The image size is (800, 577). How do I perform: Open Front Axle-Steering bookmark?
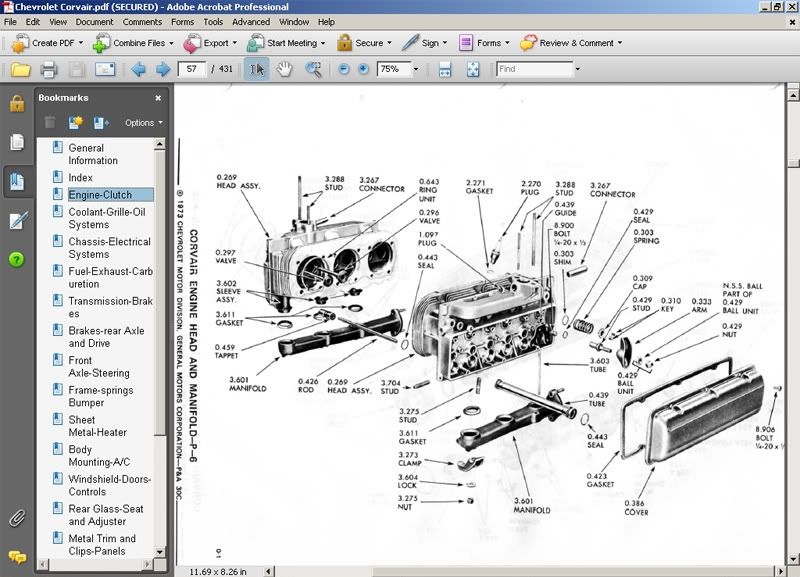[99, 366]
